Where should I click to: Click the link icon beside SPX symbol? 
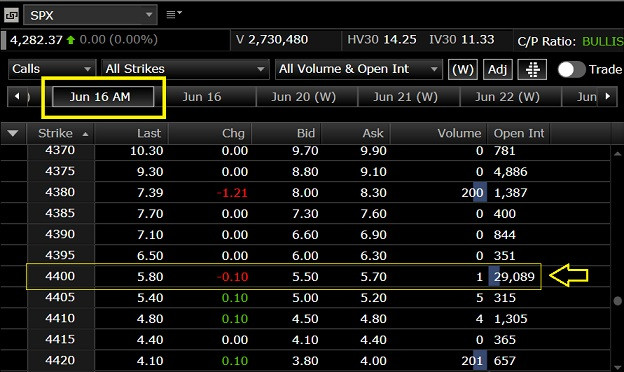[11, 16]
